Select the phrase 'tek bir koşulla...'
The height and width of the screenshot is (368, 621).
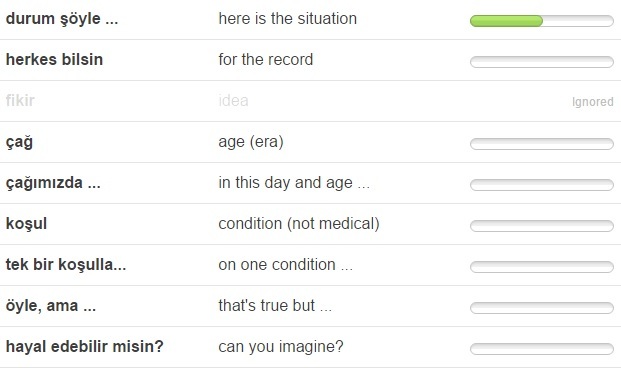(66, 265)
